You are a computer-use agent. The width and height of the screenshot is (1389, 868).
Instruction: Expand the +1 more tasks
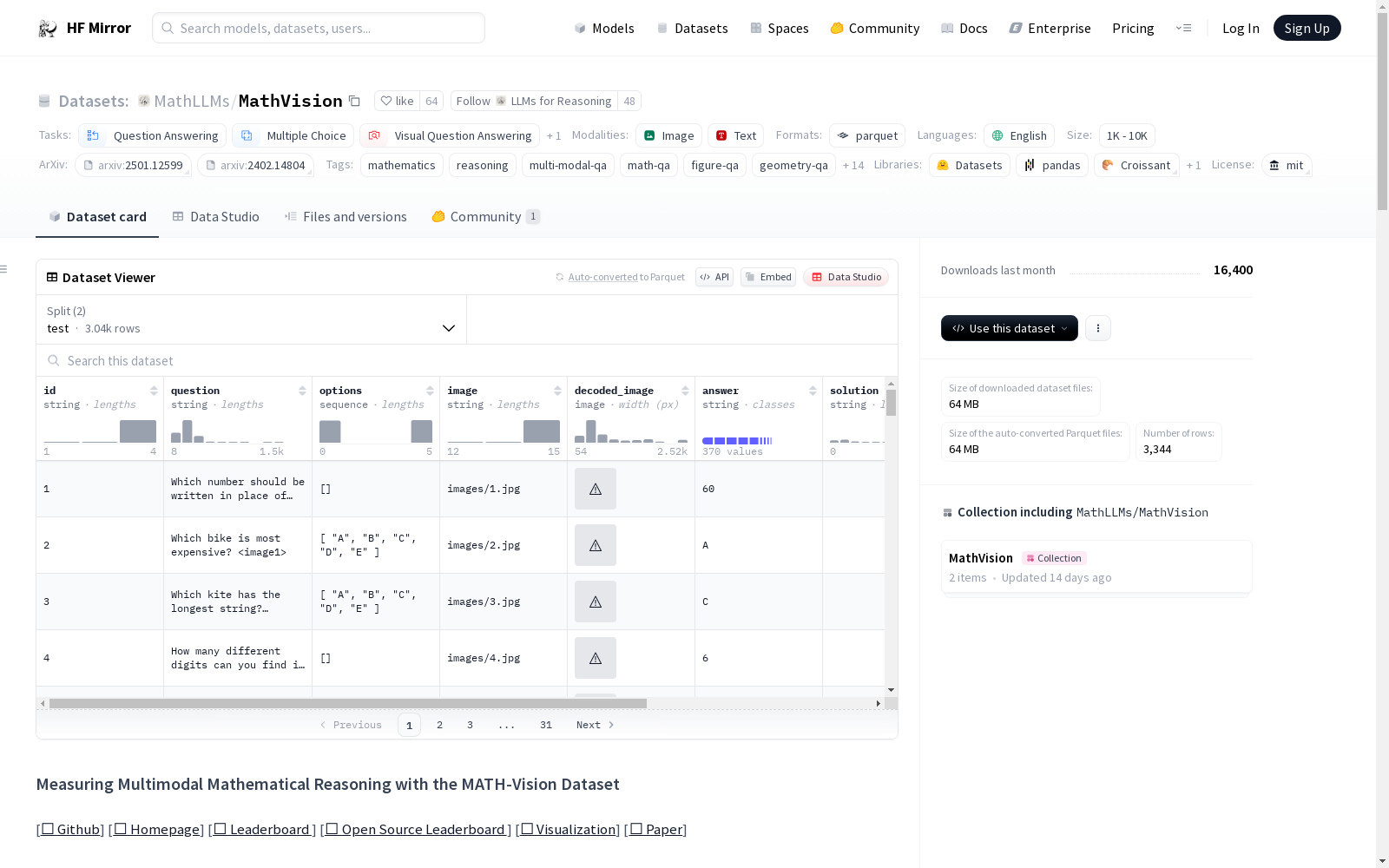pos(554,135)
